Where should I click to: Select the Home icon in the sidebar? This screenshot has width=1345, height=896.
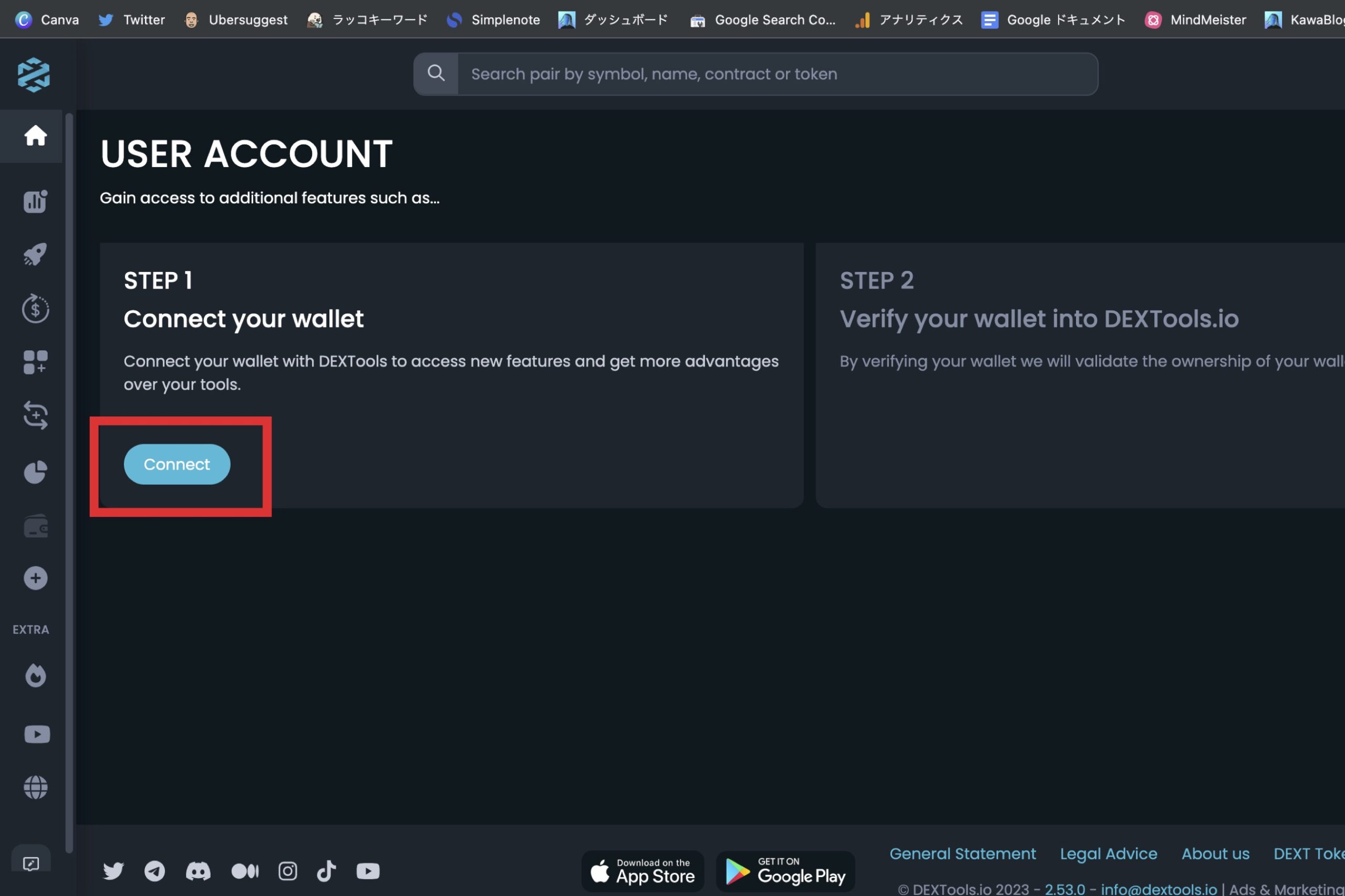click(35, 136)
